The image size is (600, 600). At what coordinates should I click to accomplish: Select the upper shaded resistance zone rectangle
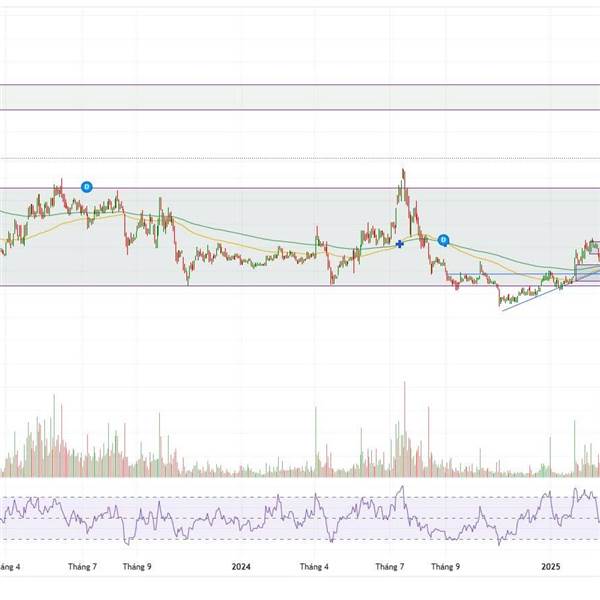[x=300, y=98]
